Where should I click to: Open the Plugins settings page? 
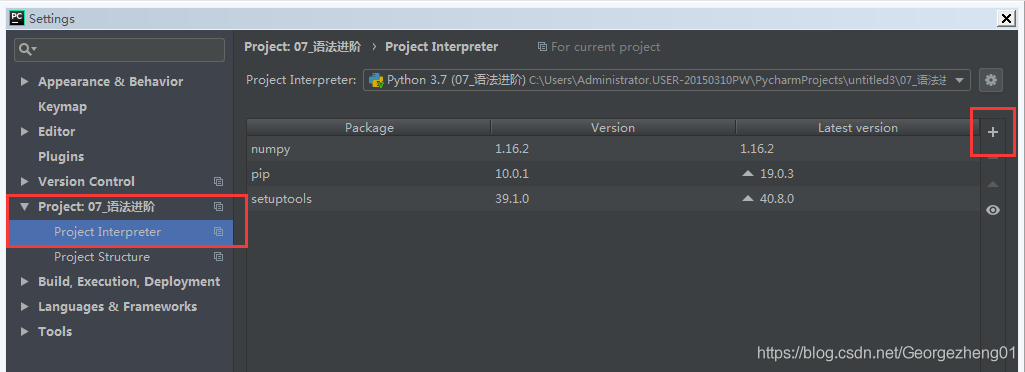tap(61, 157)
